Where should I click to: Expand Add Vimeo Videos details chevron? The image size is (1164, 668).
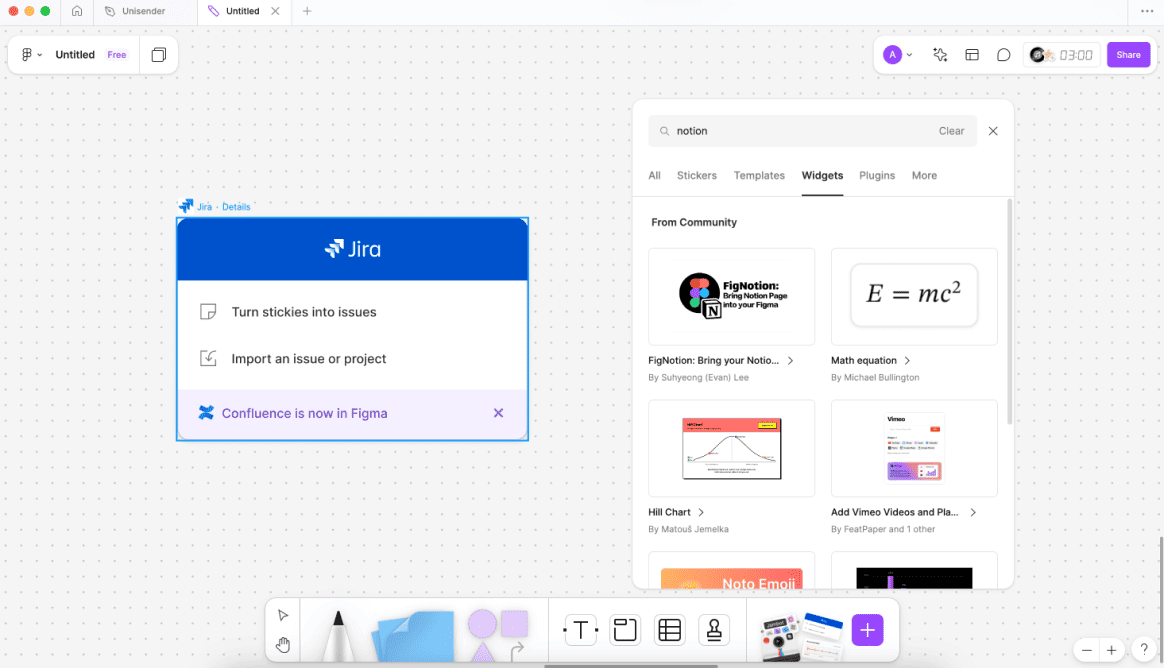[972, 512]
